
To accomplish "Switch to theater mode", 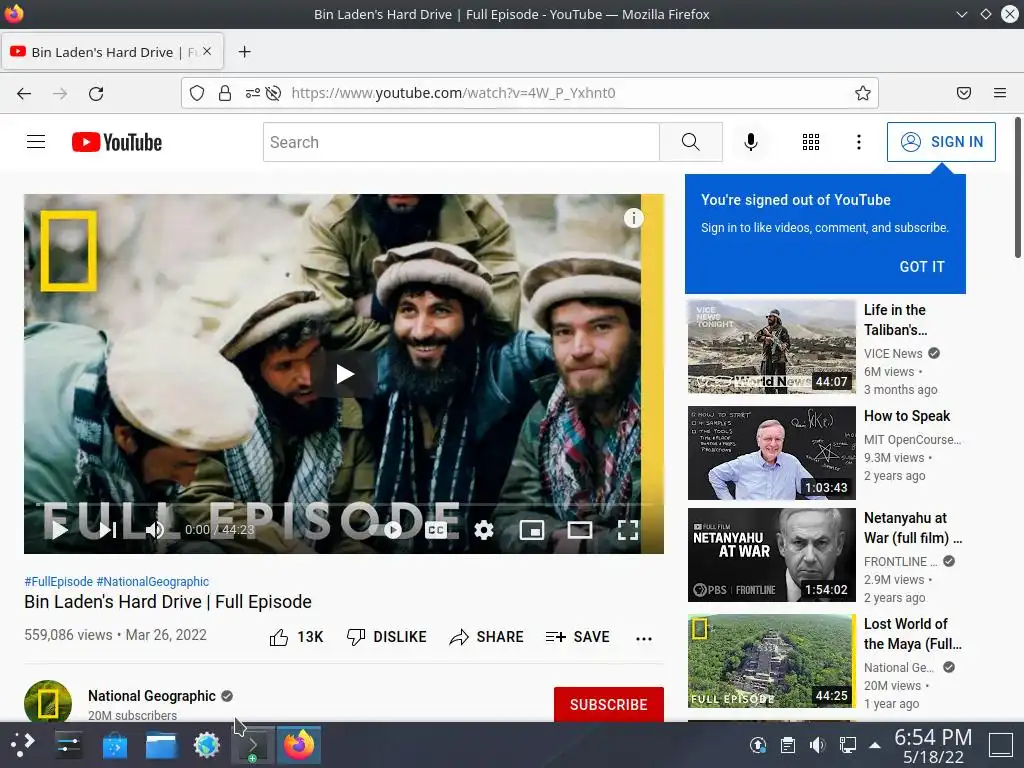I will [579, 530].
